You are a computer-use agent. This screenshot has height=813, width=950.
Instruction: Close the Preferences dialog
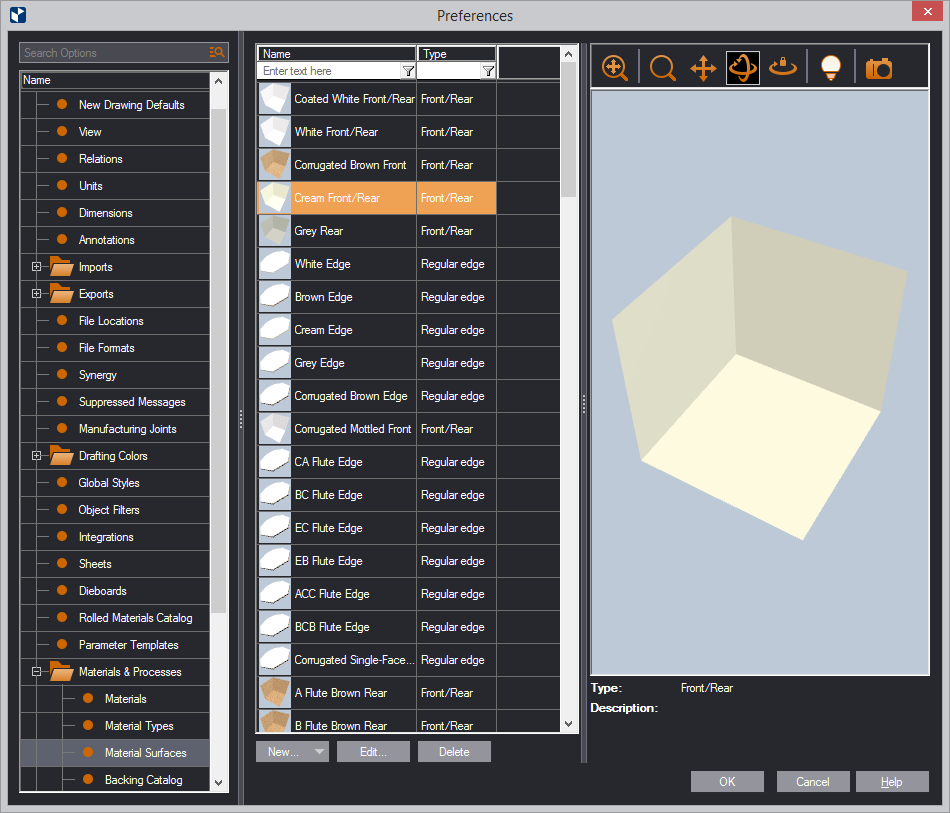click(x=928, y=11)
